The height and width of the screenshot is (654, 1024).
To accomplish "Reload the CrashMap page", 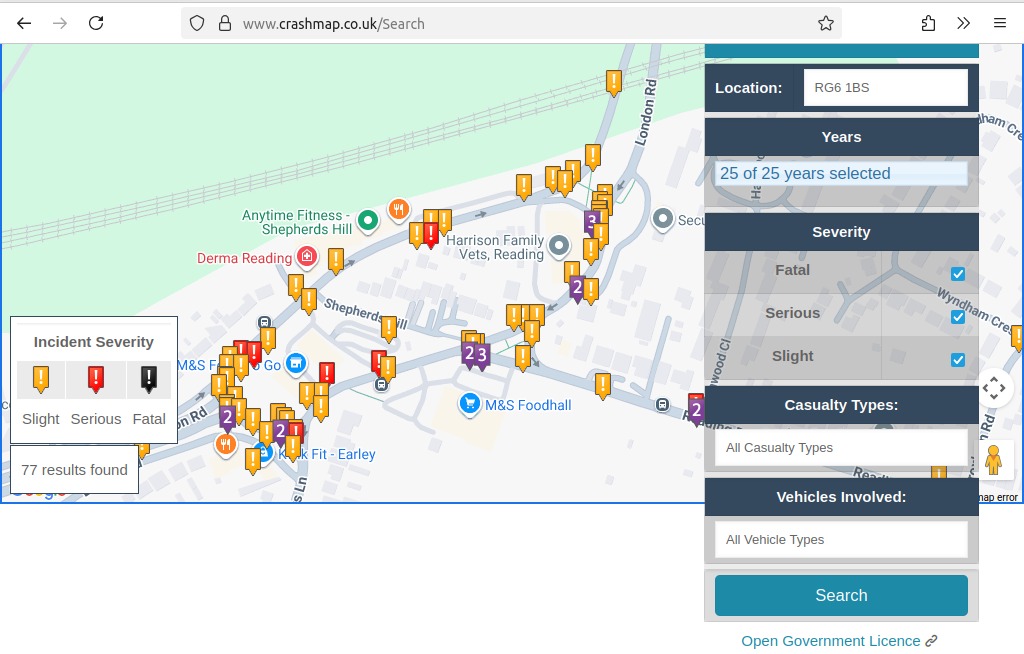I will click(96, 24).
